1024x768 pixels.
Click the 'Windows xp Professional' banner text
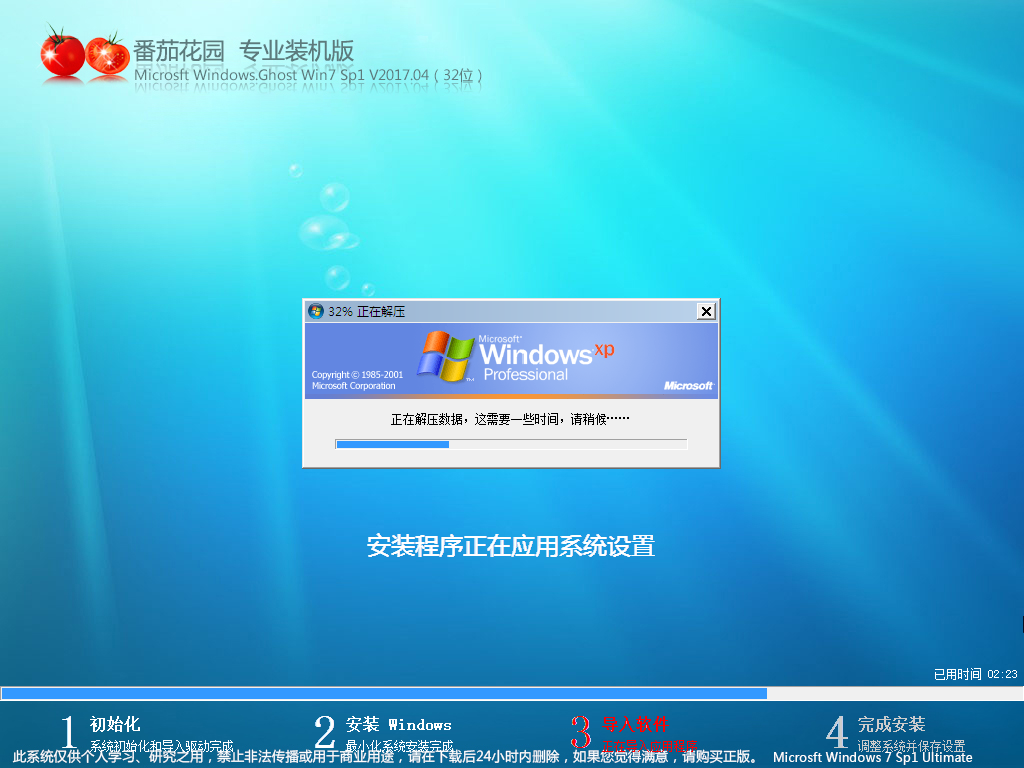tap(547, 358)
